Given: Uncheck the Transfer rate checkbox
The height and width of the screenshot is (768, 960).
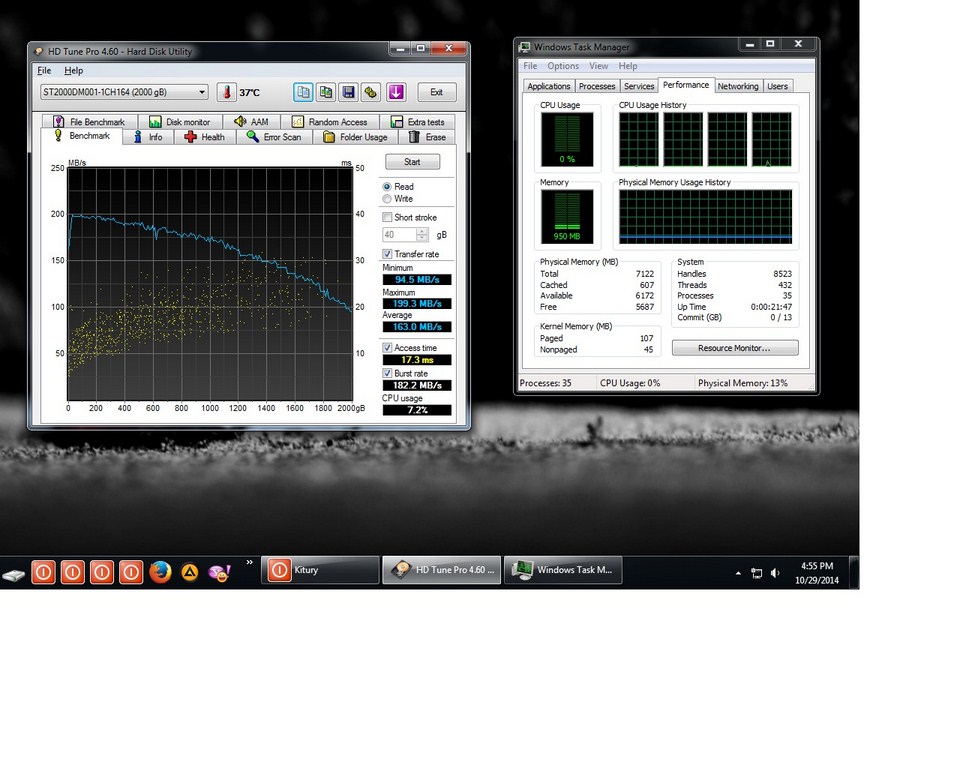Looking at the screenshot, I should (x=388, y=254).
